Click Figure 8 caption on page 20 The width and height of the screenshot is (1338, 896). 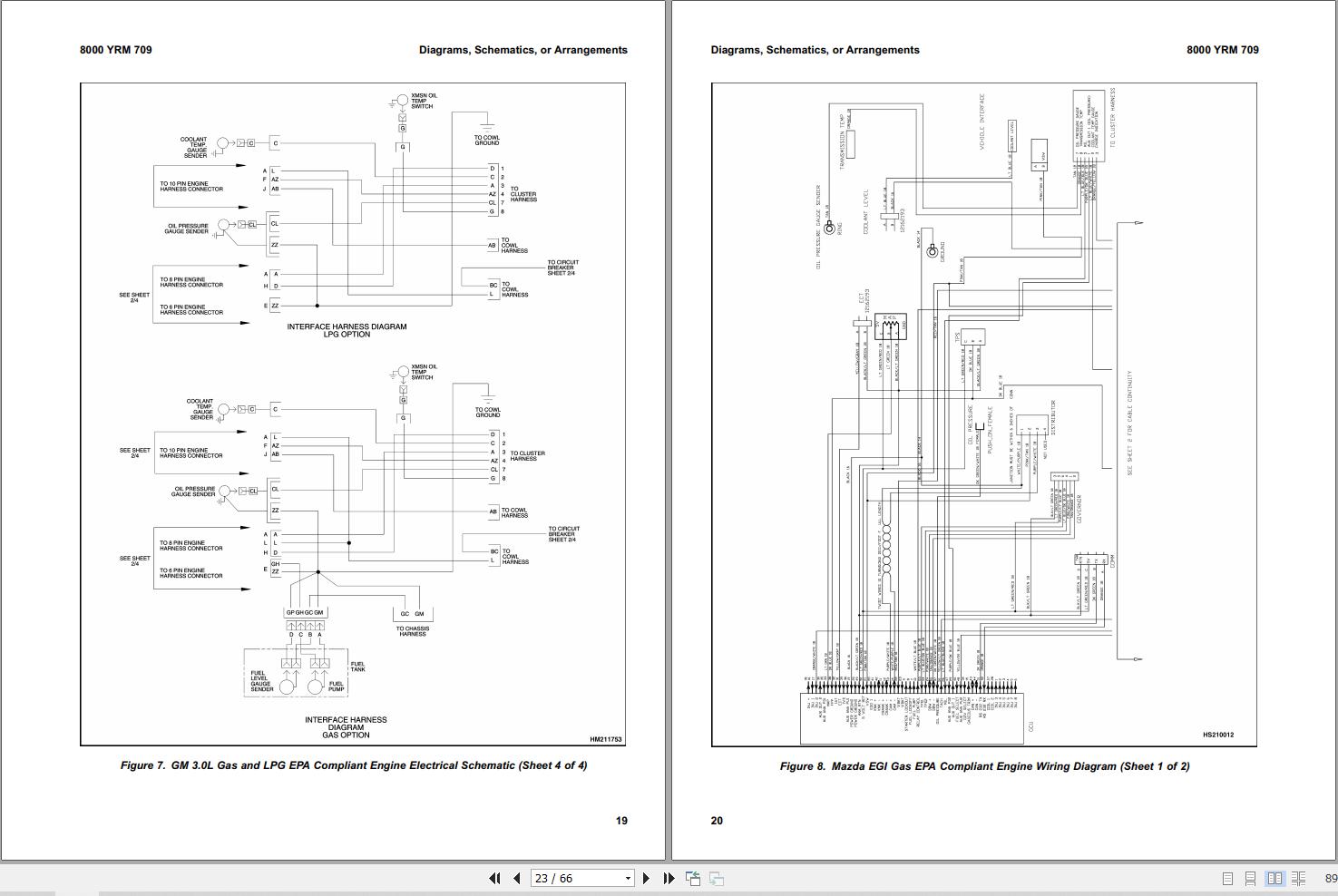coord(984,766)
